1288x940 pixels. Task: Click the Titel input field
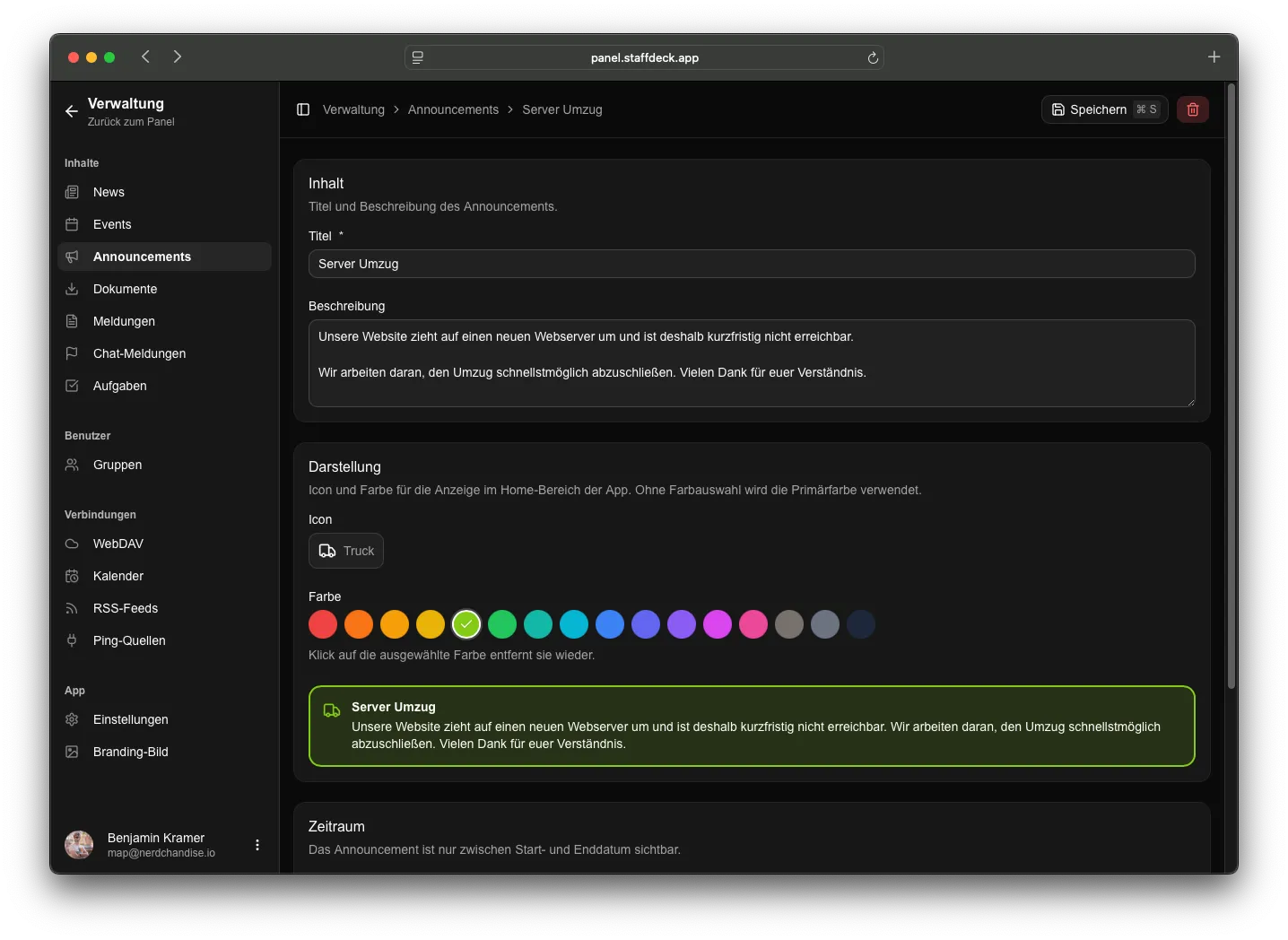pos(752,264)
